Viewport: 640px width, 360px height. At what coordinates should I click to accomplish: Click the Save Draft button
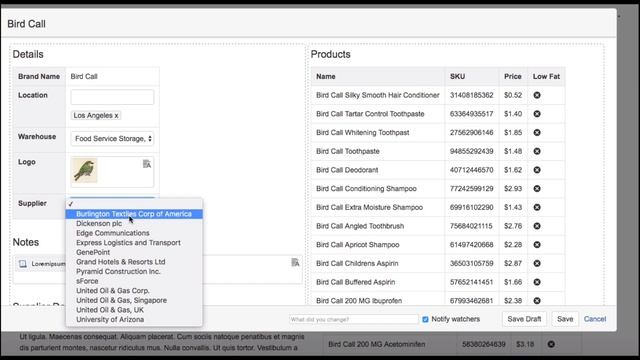[x=524, y=319]
